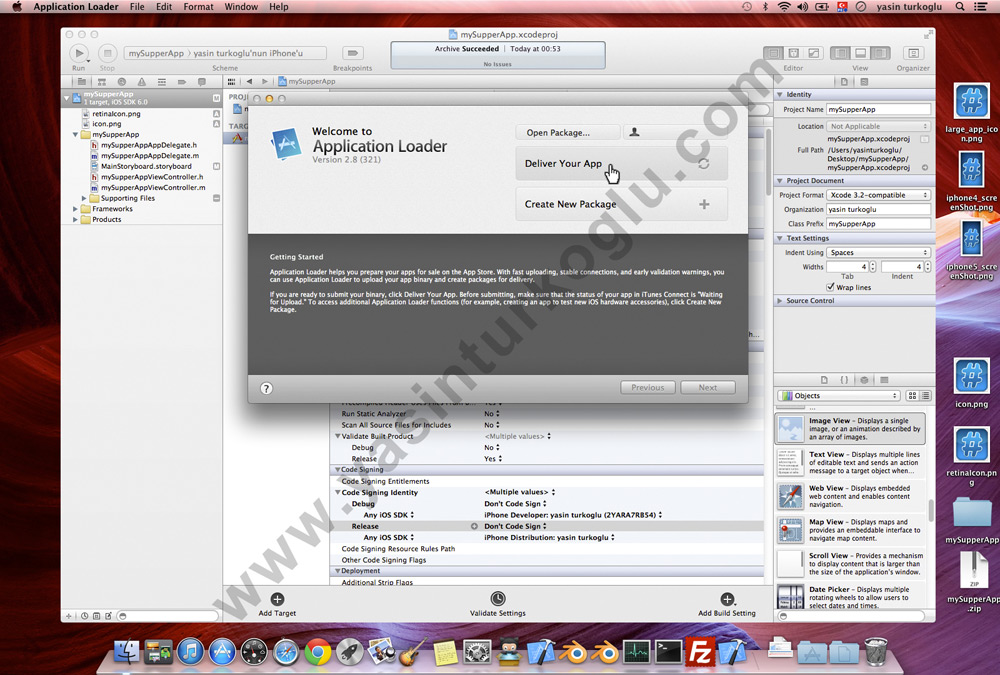Show the File inspector in utilities
This screenshot has height=675, width=1000.
pyautogui.click(x=844, y=82)
